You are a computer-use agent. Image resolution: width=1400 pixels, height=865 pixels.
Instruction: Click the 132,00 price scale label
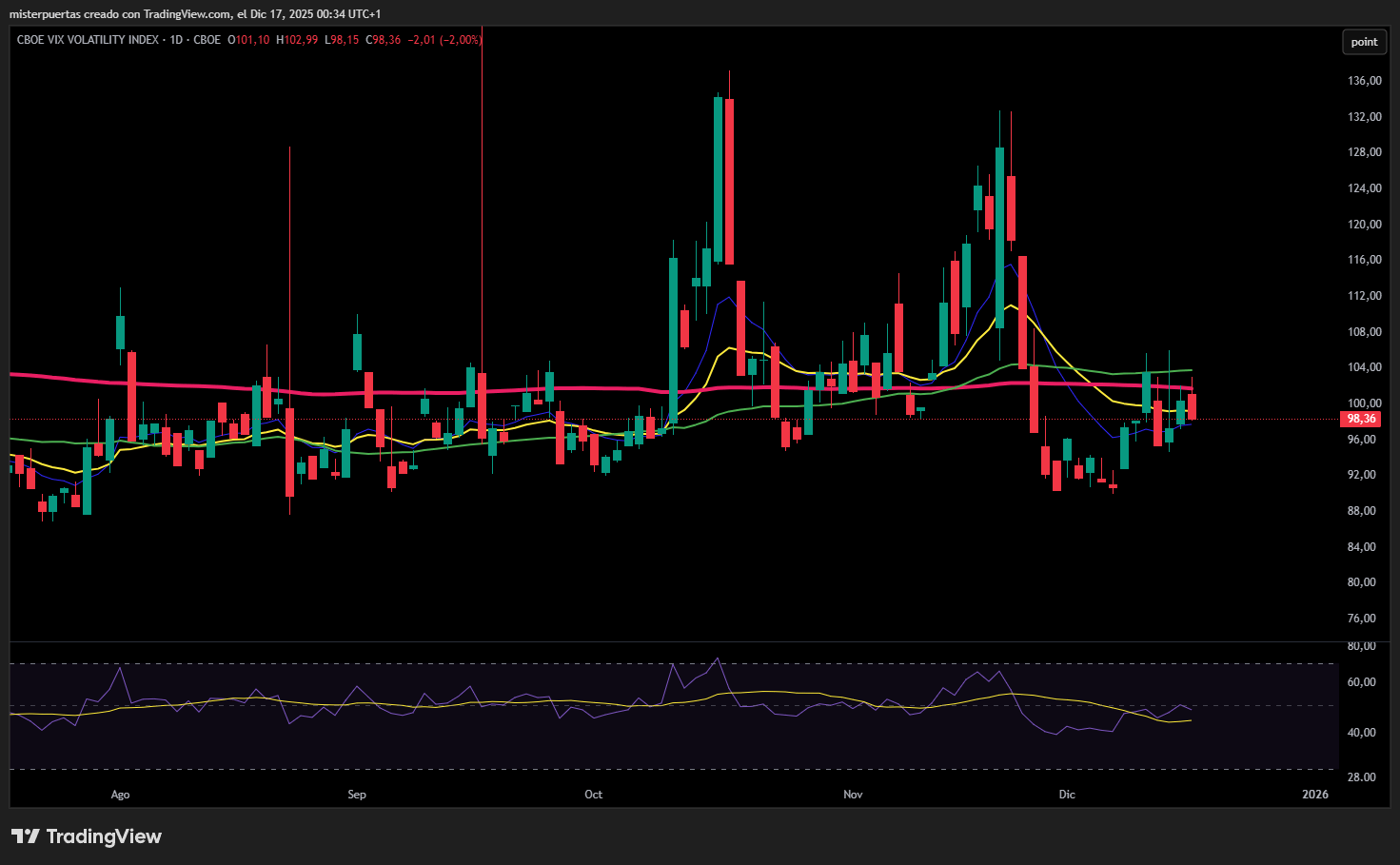coord(1364,117)
